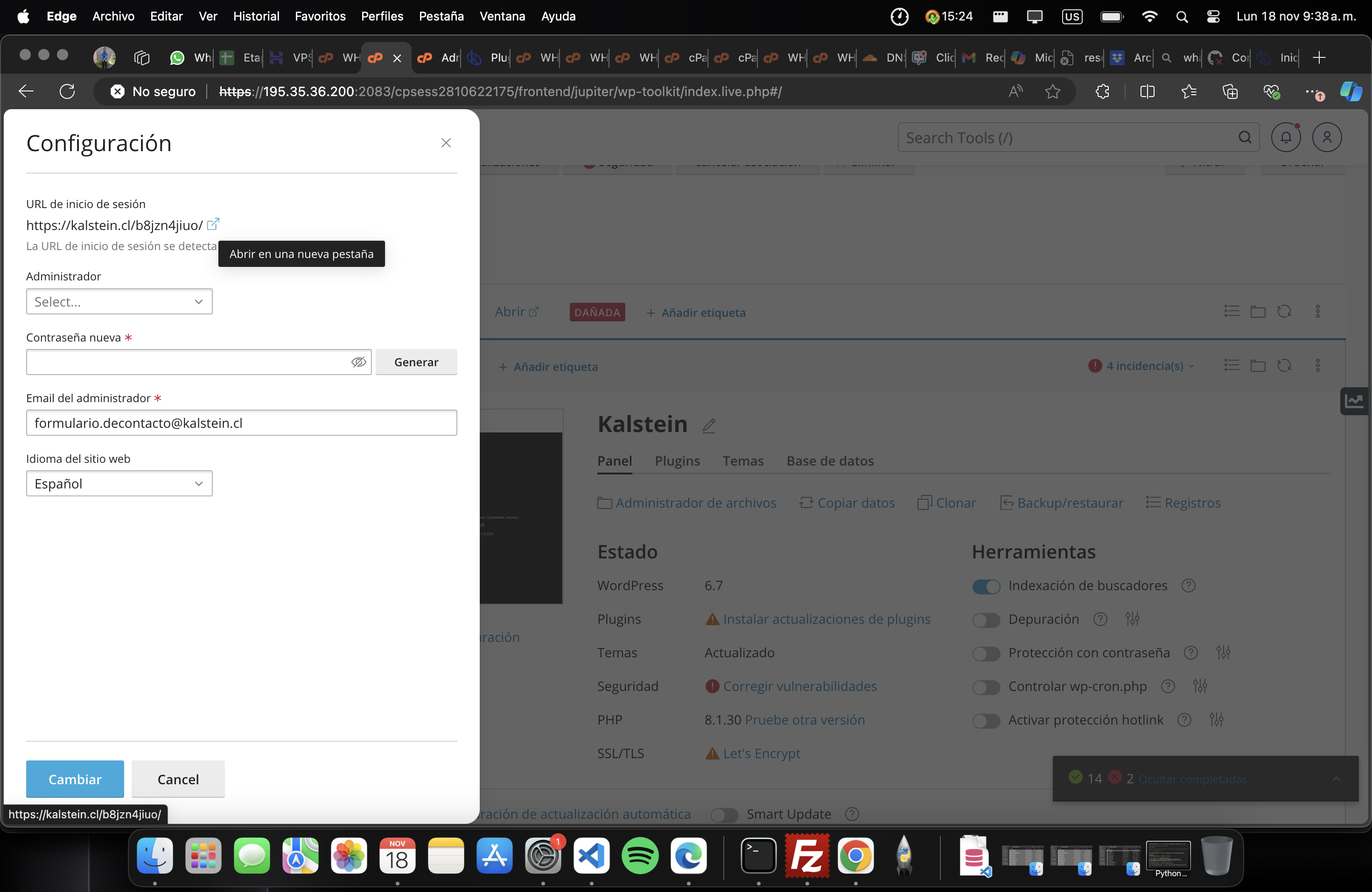
Task: Click folder icon in 4 incidencia(s) row
Action: 1258,365
